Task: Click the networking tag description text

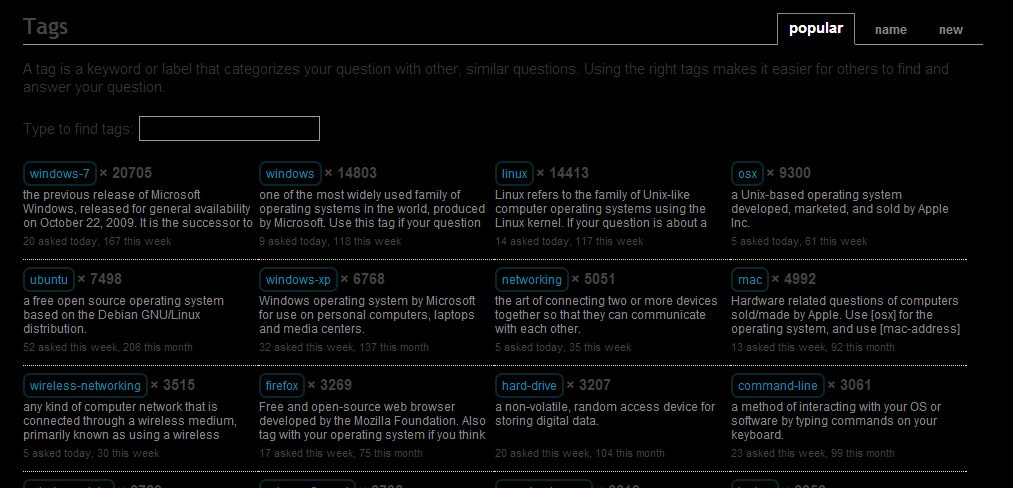Action: coord(606,315)
